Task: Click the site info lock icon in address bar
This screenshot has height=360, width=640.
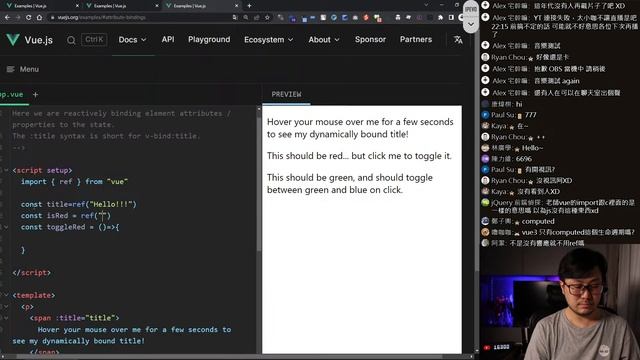Action: tap(53, 18)
